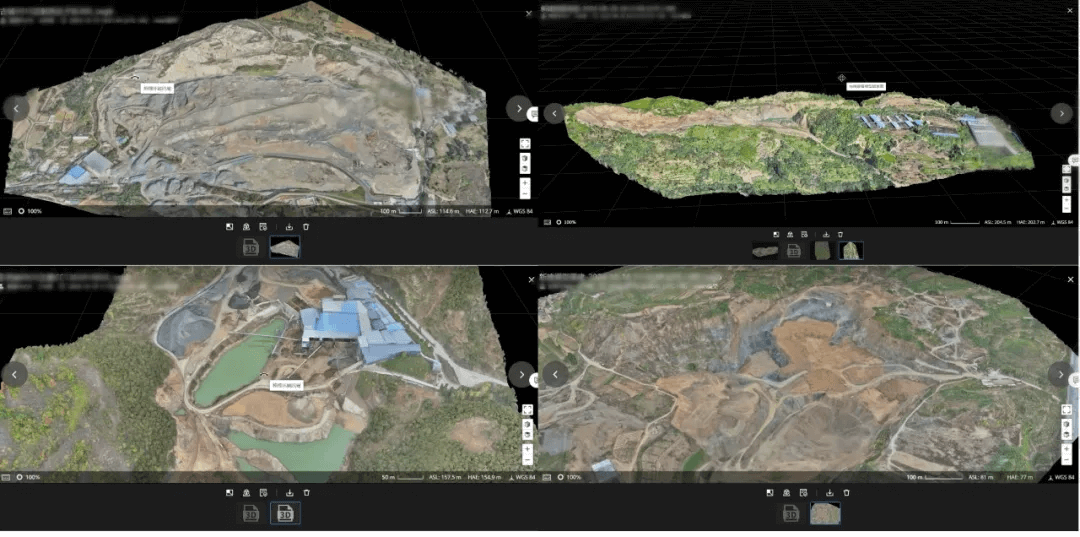Go to previous model in ASL 114.6 m panel
The height and width of the screenshot is (537, 1080).
(x=16, y=108)
